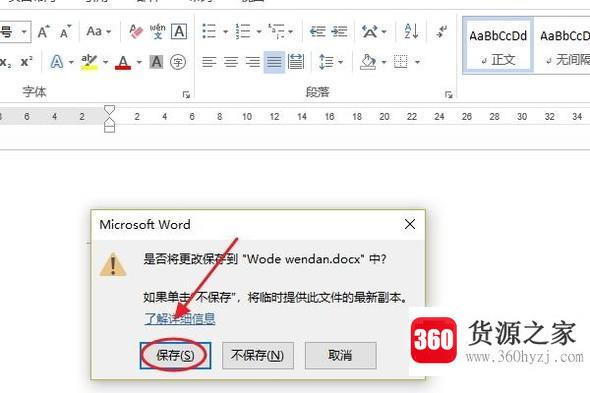Click 保存(S) to save changes
This screenshot has height=393, width=590.
point(175,355)
